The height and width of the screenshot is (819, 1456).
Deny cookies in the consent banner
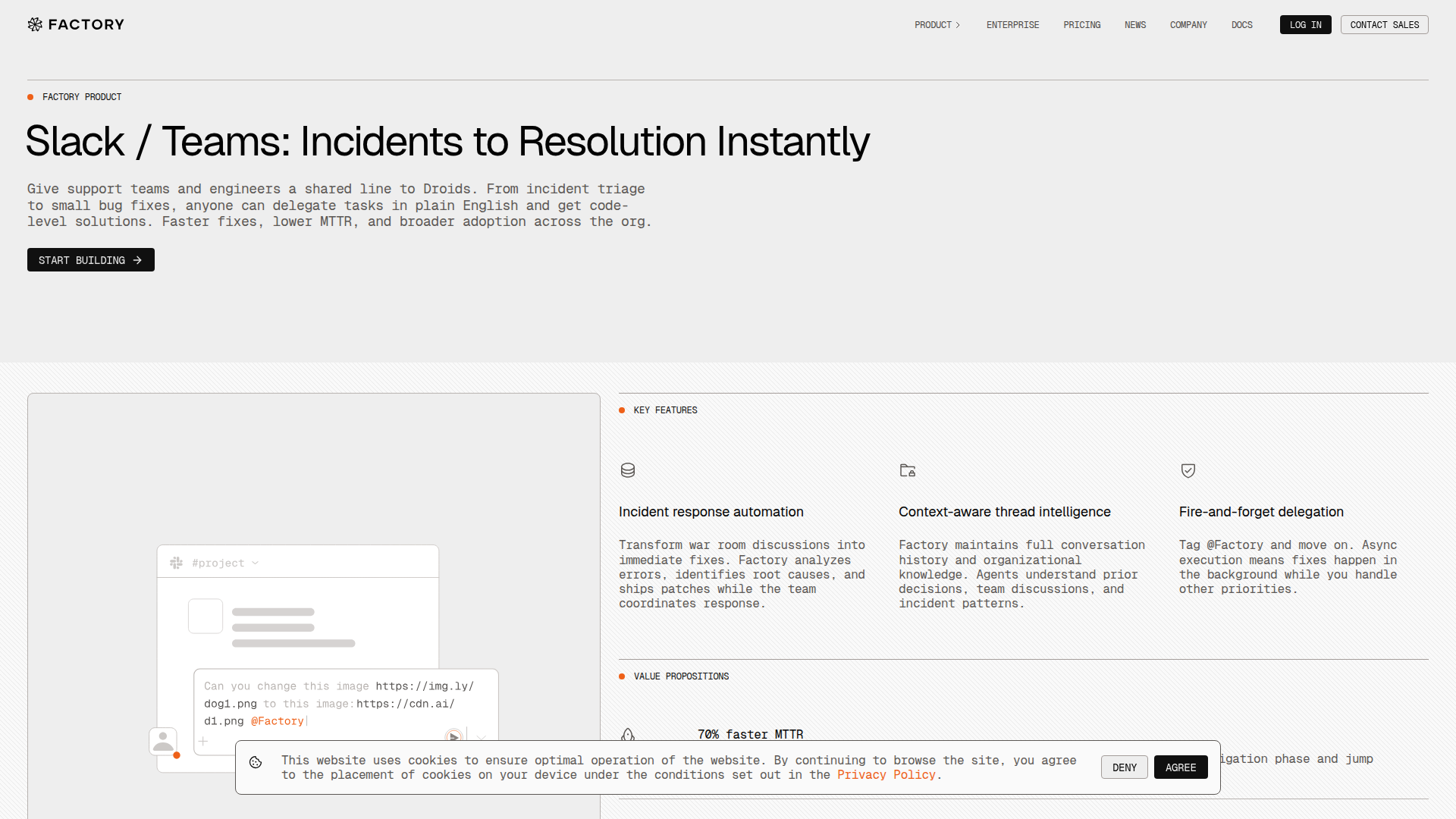click(x=1124, y=767)
